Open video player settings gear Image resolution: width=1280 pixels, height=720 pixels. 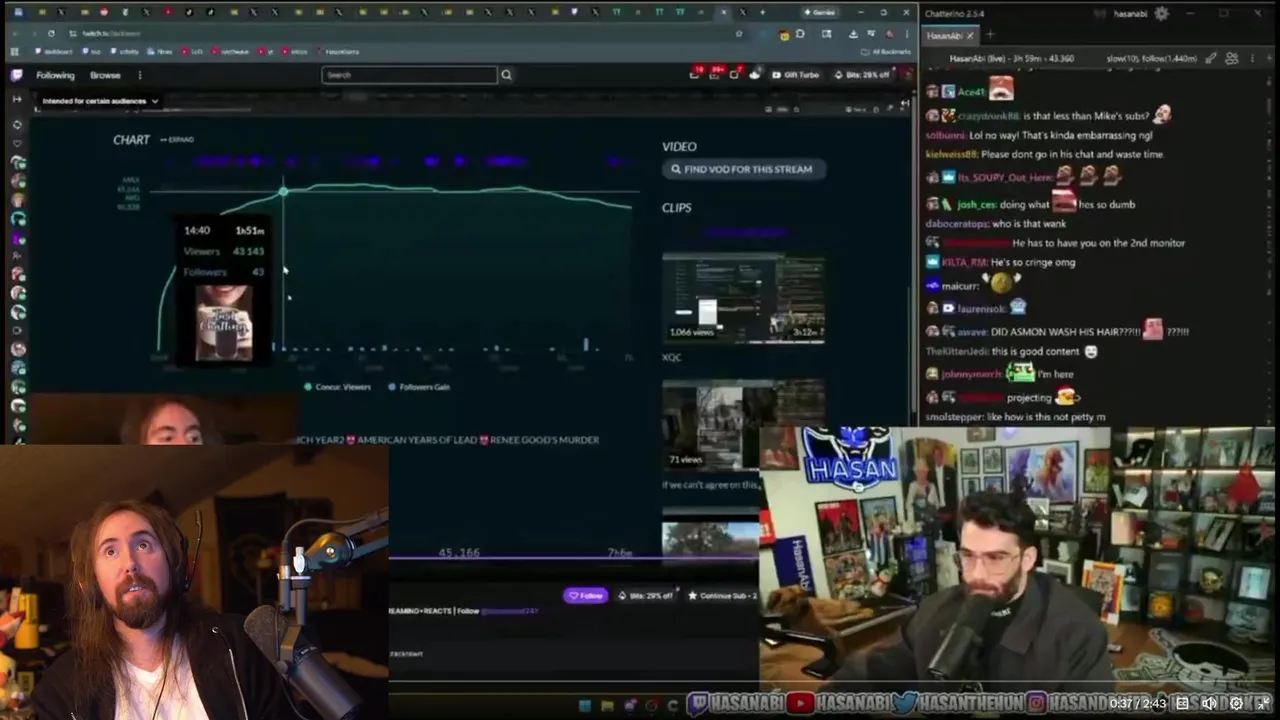[x=1236, y=704]
